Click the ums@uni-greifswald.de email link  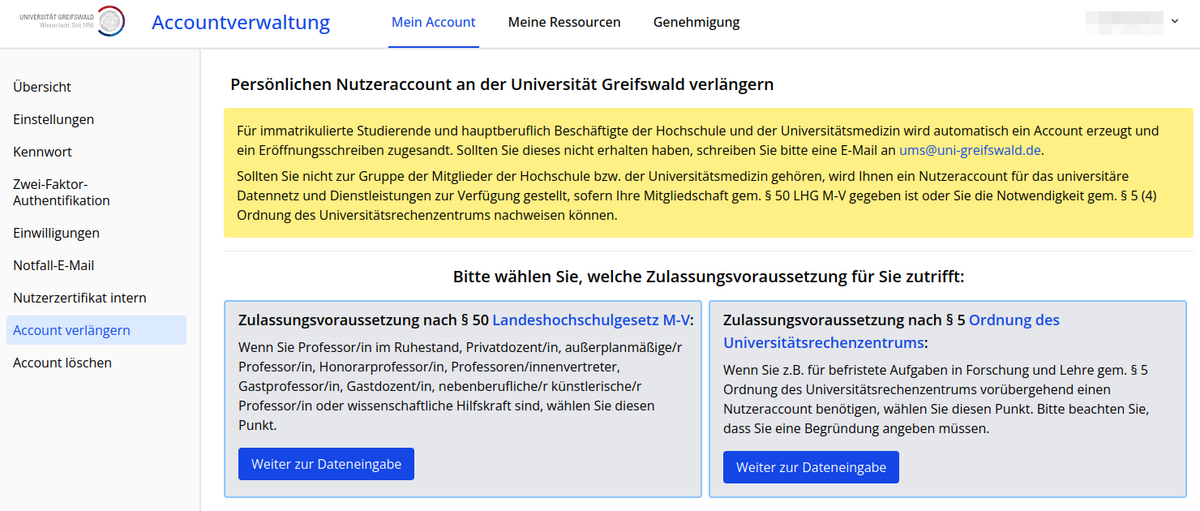tap(970, 150)
